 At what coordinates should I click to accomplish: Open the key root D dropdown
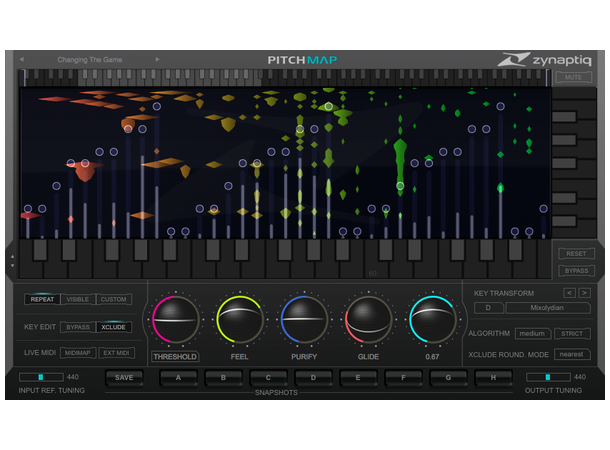pos(489,308)
